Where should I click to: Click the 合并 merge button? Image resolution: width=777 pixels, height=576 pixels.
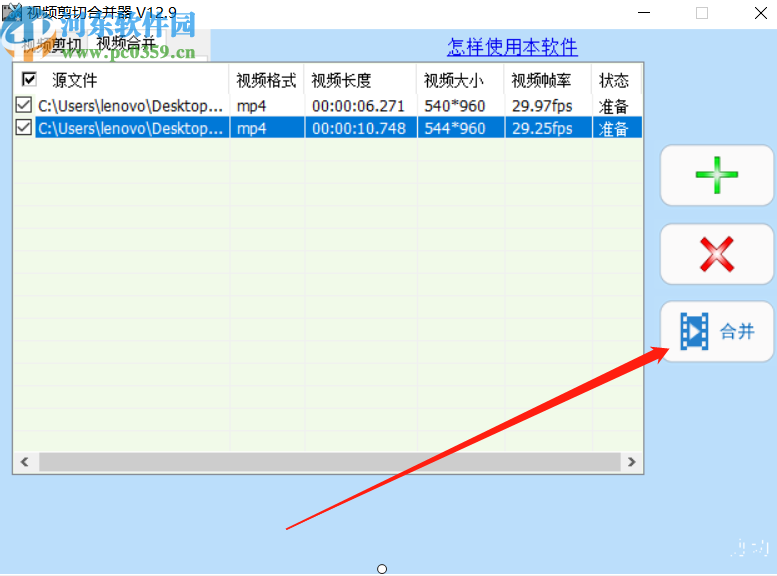click(x=717, y=331)
